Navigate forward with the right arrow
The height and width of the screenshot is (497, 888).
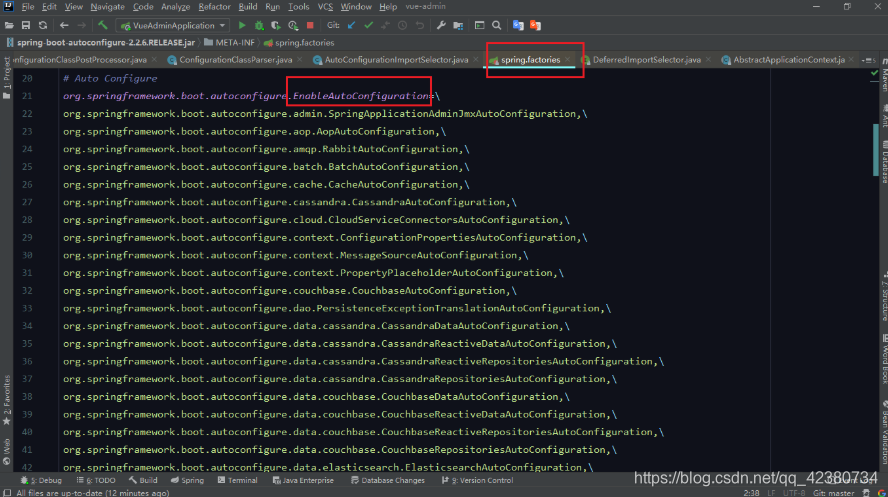point(82,25)
